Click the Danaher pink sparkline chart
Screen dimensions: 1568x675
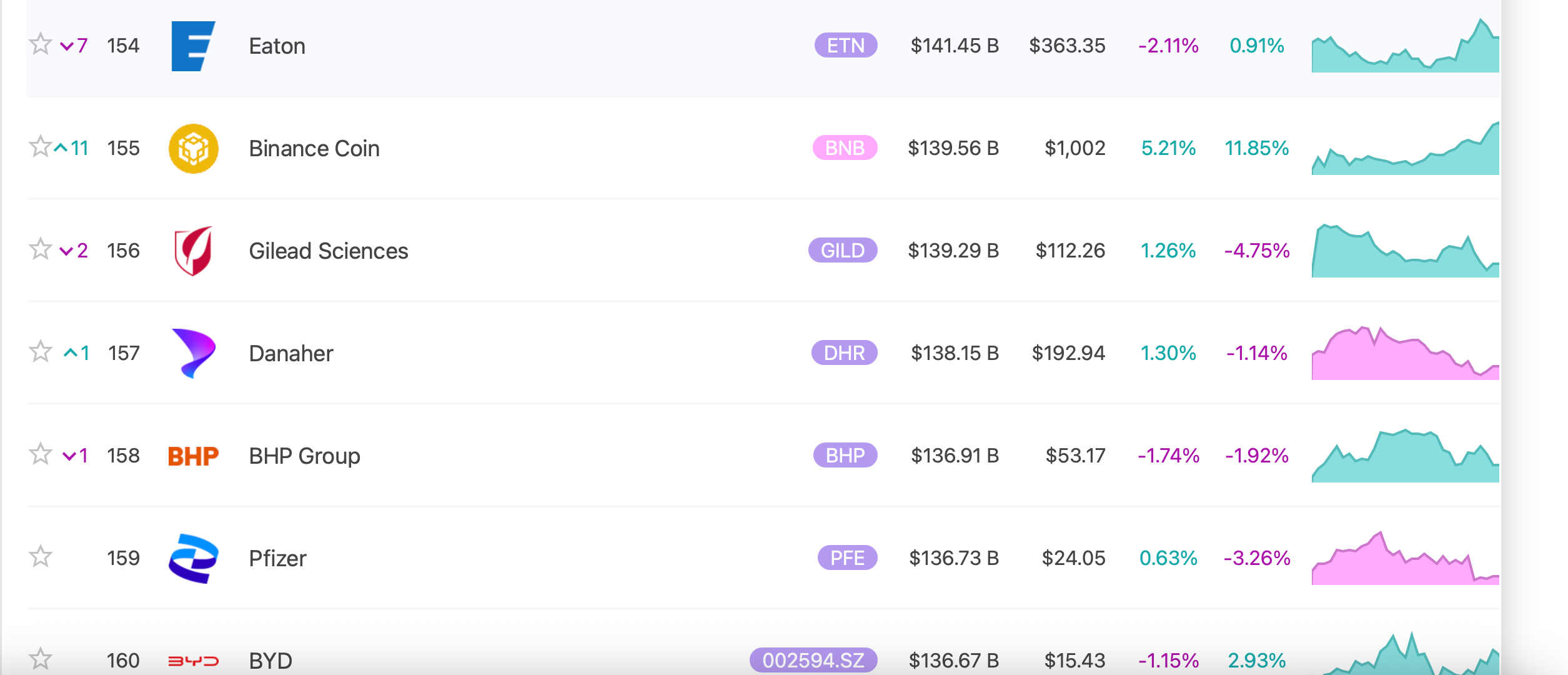tap(1405, 355)
